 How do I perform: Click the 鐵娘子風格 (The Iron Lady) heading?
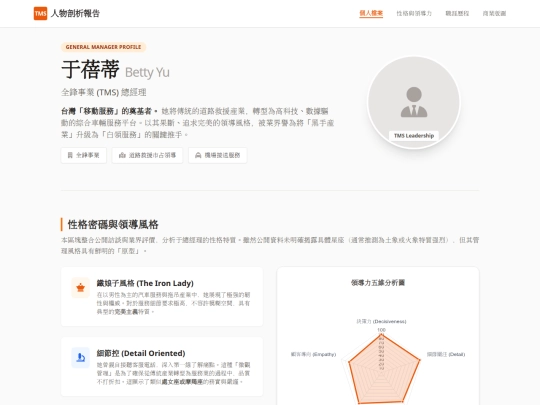(x=145, y=283)
